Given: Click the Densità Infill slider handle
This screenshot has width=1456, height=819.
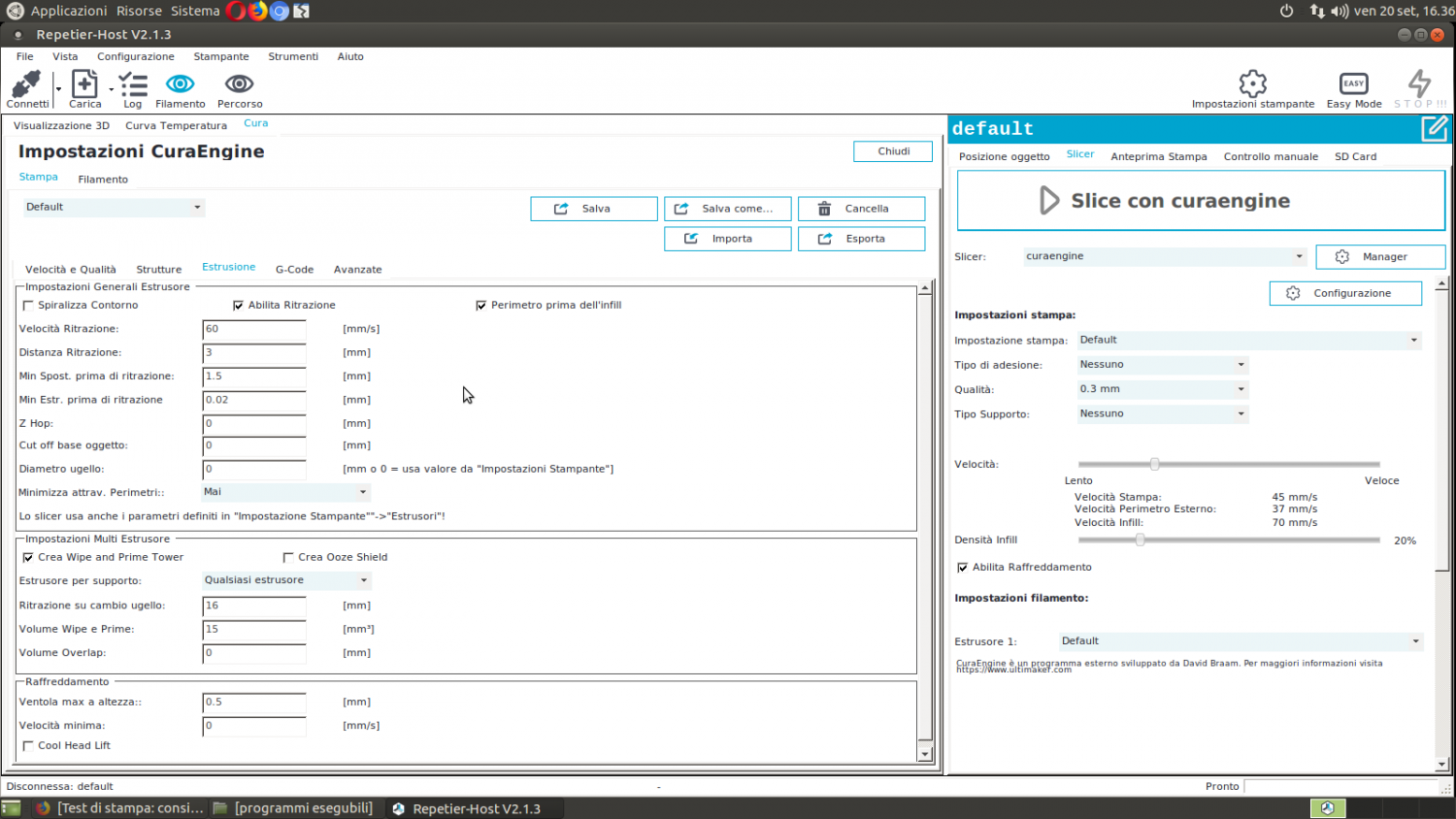Looking at the screenshot, I should pyautogui.click(x=1141, y=540).
